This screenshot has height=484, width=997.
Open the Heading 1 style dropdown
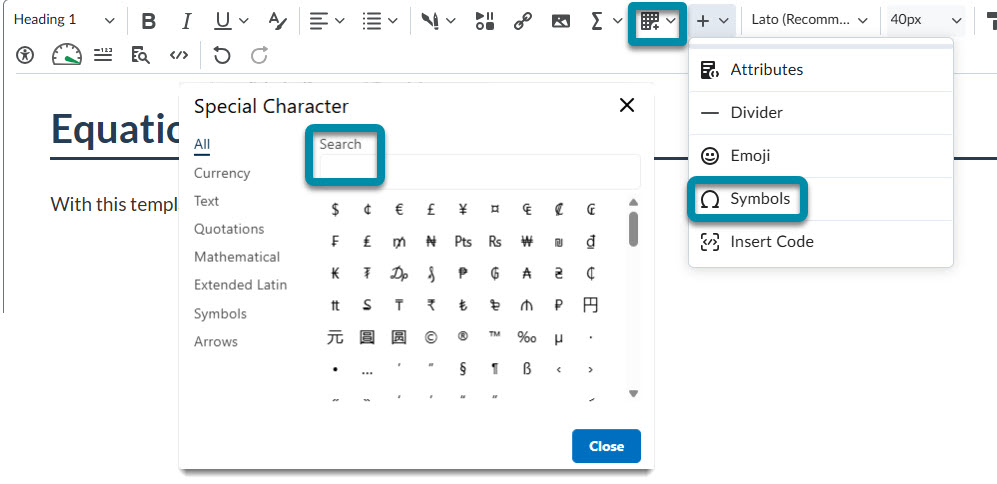coord(64,20)
